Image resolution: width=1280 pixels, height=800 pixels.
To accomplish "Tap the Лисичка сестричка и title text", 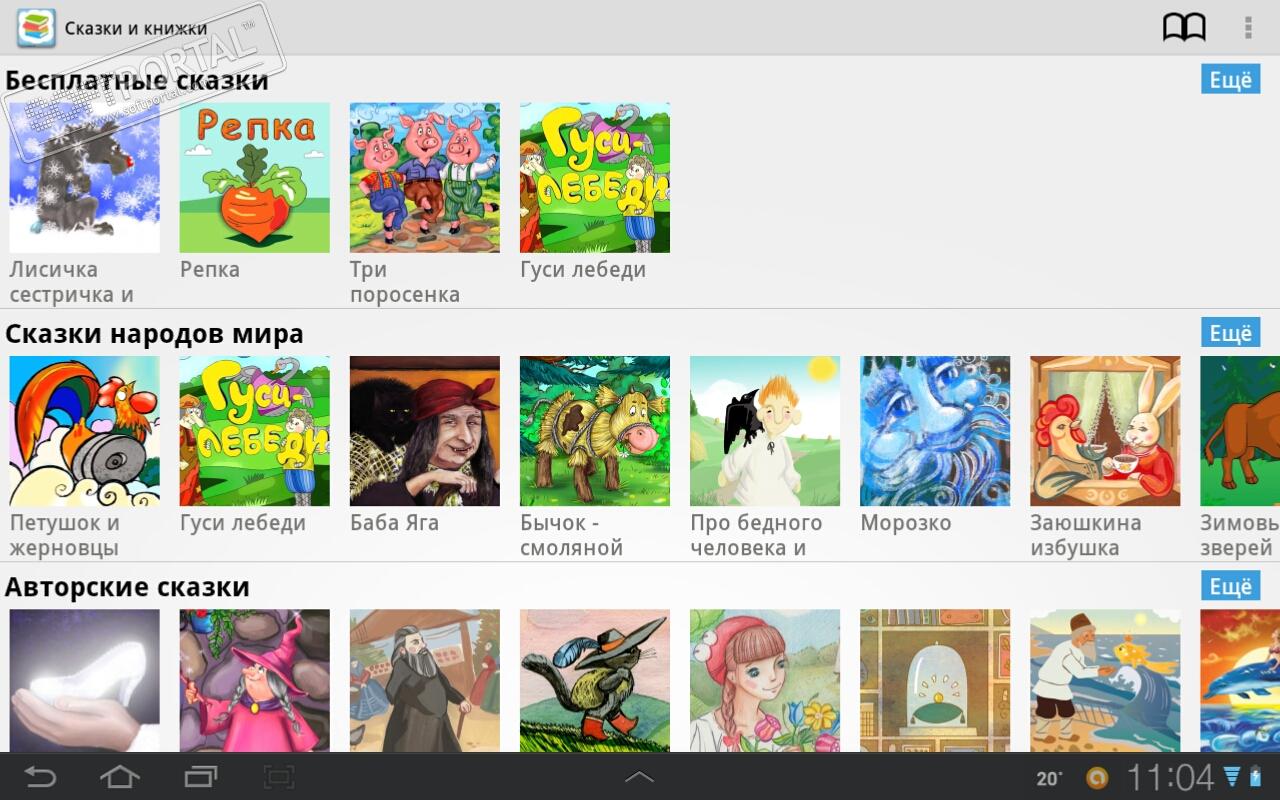I will [x=72, y=282].
